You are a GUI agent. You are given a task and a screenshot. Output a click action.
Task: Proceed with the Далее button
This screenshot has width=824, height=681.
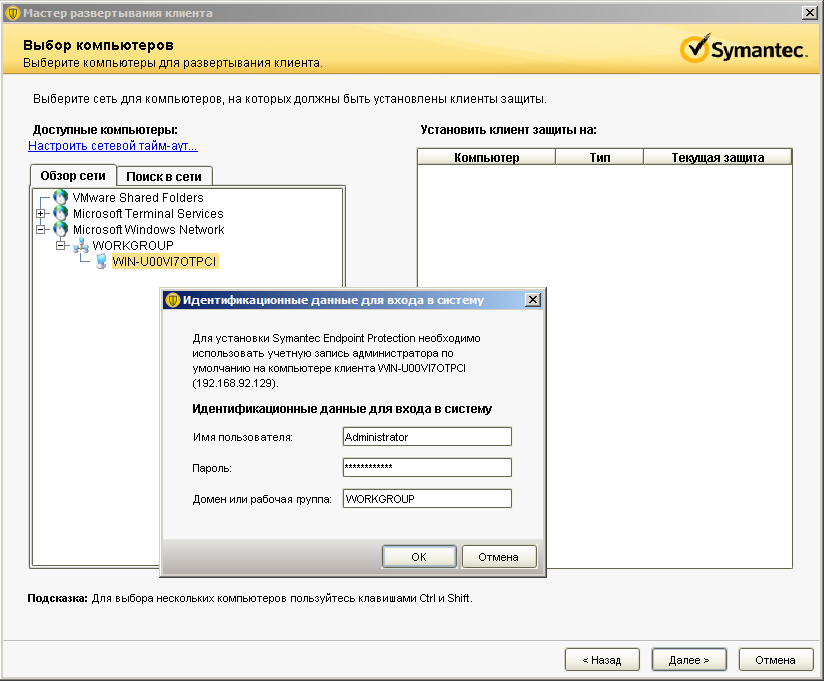click(689, 660)
